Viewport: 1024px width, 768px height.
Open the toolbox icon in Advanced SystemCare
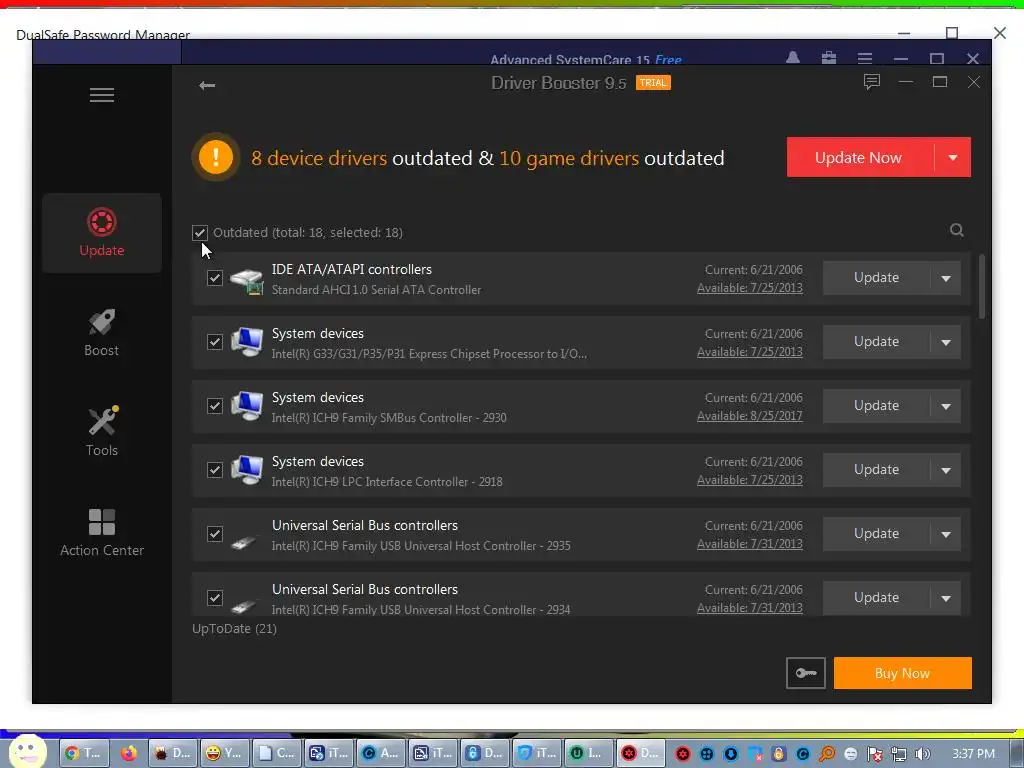(x=829, y=57)
